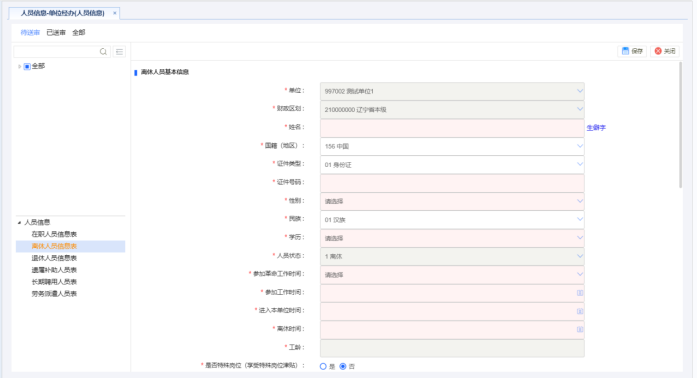Image resolution: width=697 pixels, height=379 pixels.
Task: Open 劳务派遣人员表 in the tree
Action: 54,294
